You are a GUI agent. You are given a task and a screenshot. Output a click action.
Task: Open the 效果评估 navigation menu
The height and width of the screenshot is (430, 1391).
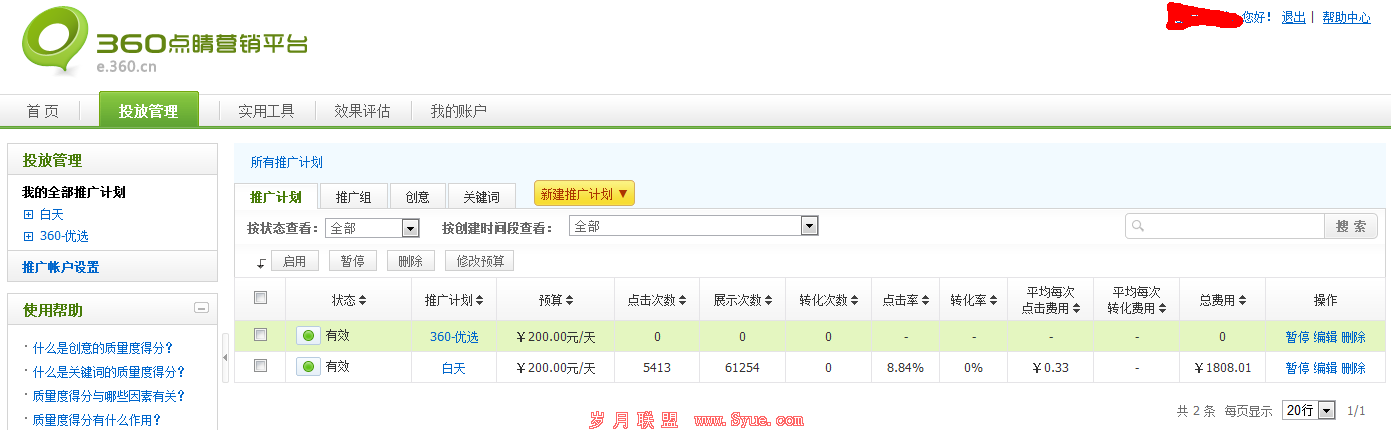tap(362, 111)
